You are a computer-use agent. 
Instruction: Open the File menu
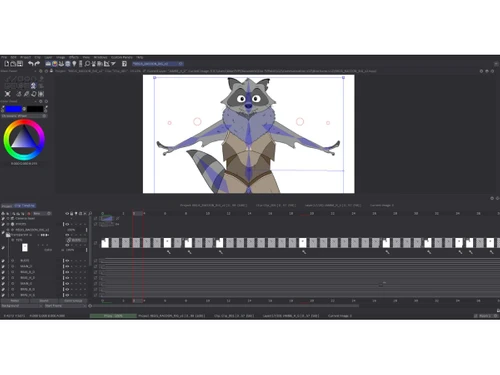pos(4,57)
